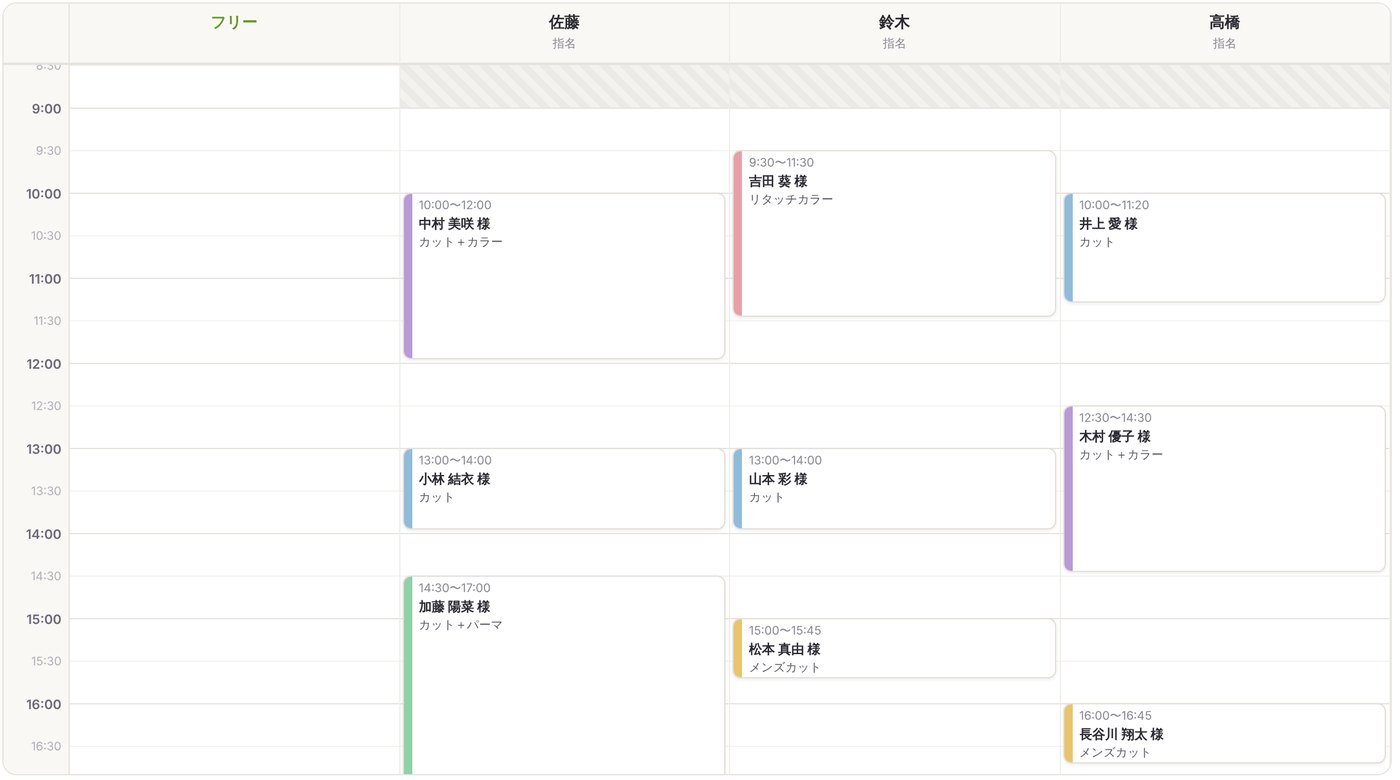The height and width of the screenshot is (780, 1400).
Task: Open 中村 美咲 appointment card
Action: click(564, 276)
